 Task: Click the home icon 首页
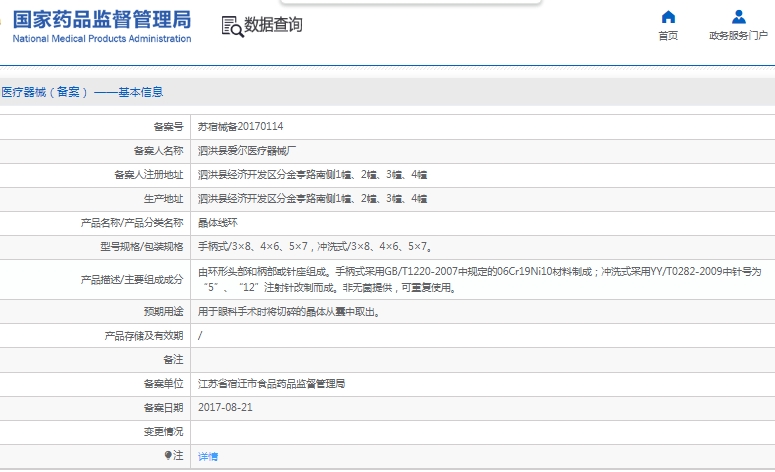pos(668,17)
